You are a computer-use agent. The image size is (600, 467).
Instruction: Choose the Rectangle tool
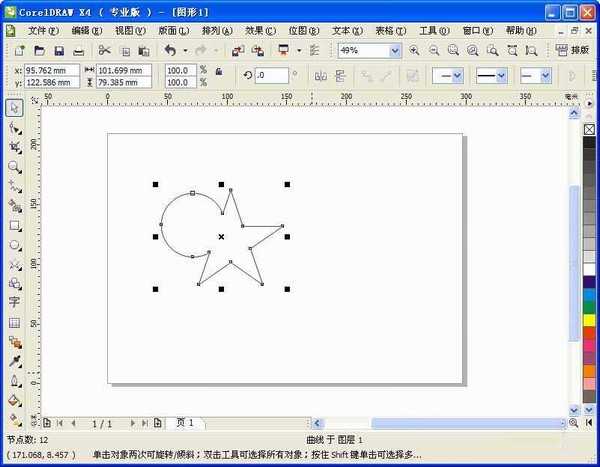tap(14, 225)
